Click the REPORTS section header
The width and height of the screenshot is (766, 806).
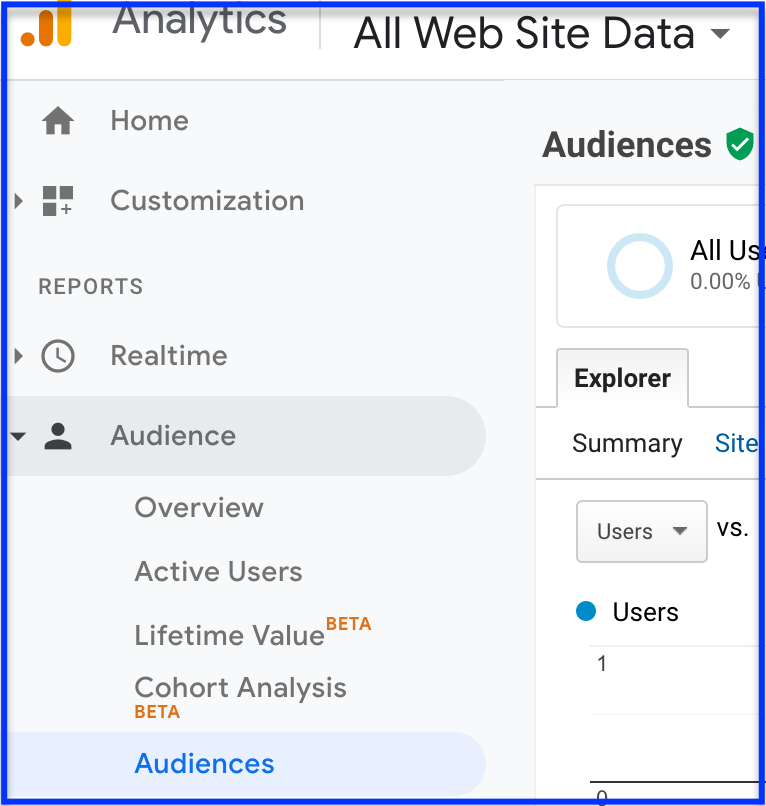click(91, 287)
